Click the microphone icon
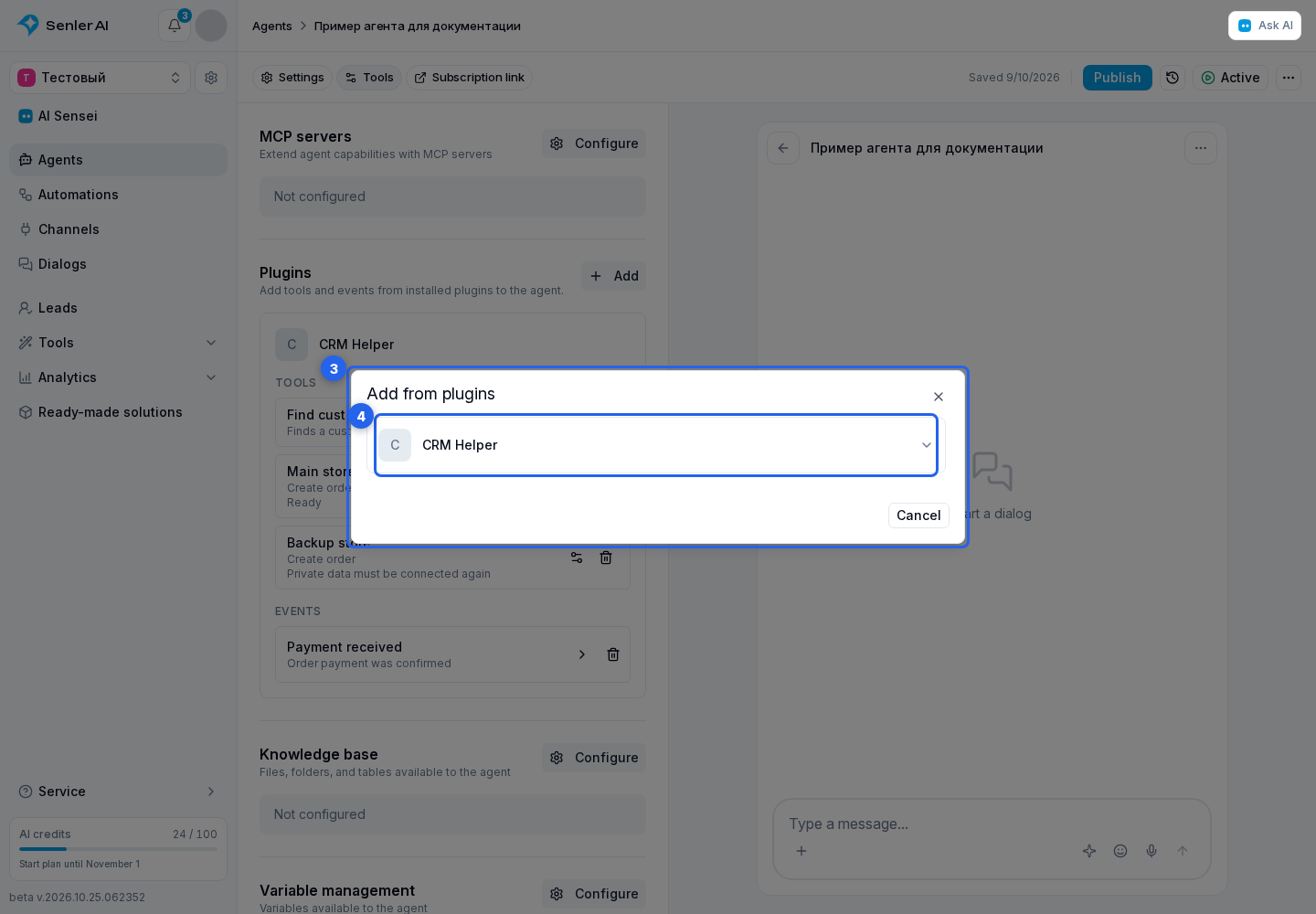The image size is (1316, 914). [1151, 851]
